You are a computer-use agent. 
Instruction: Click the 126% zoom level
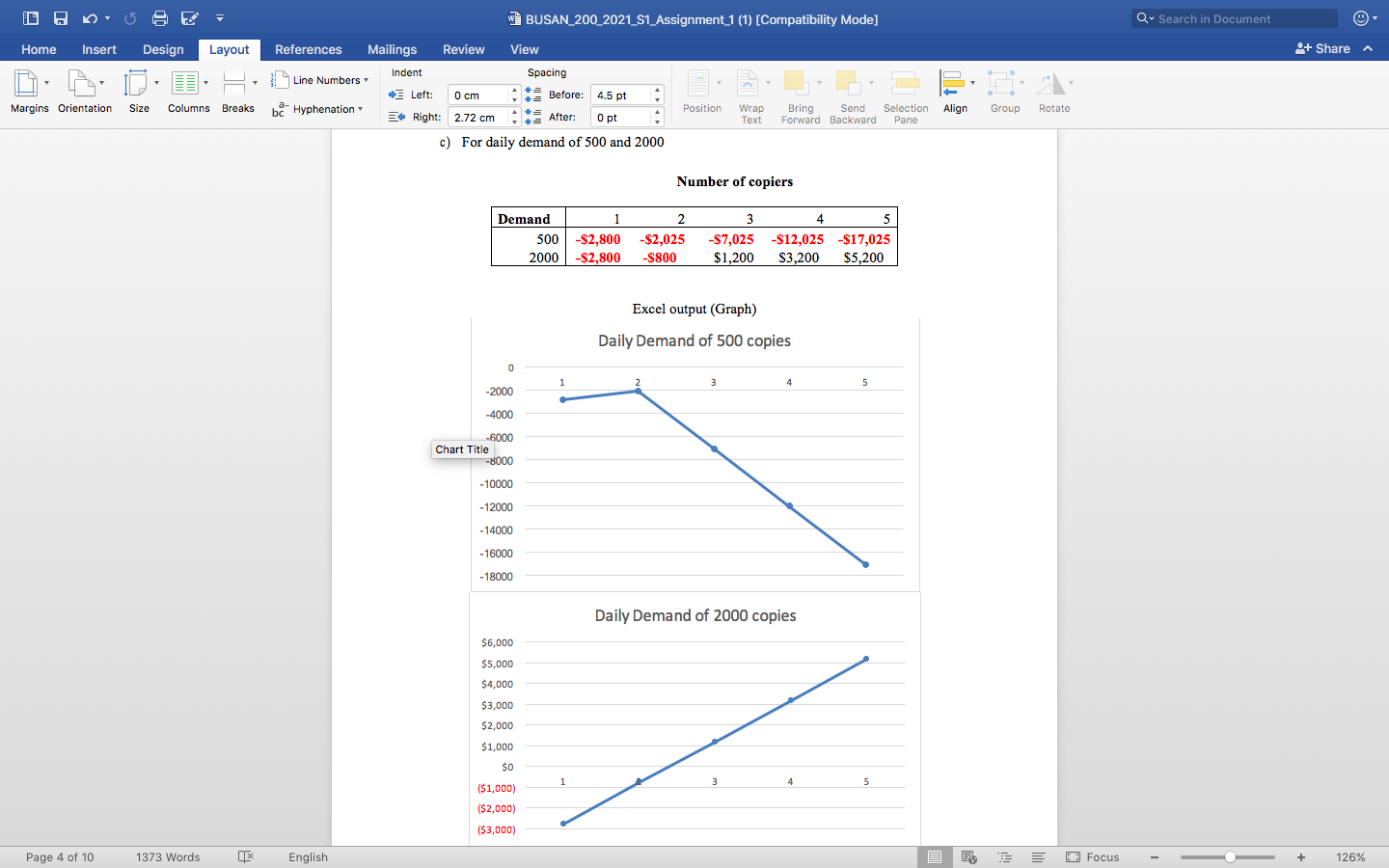click(x=1350, y=857)
